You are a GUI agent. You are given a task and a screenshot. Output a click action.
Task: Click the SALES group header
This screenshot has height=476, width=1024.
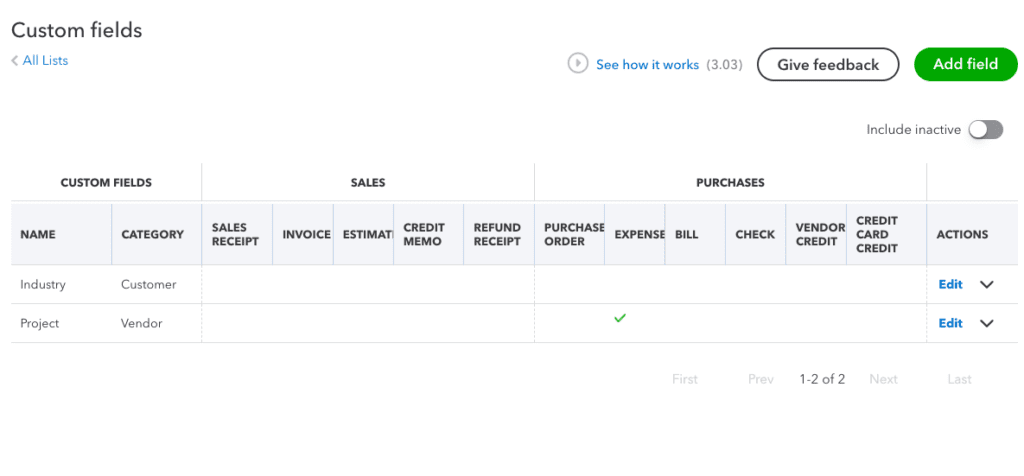tap(368, 183)
